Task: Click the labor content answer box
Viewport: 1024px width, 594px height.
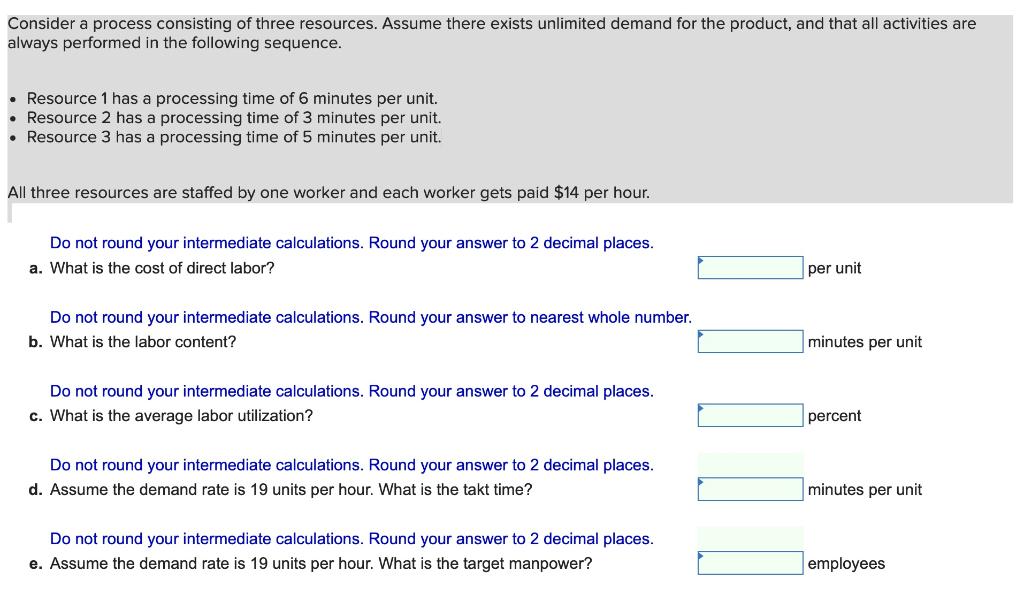Action: click(x=752, y=341)
